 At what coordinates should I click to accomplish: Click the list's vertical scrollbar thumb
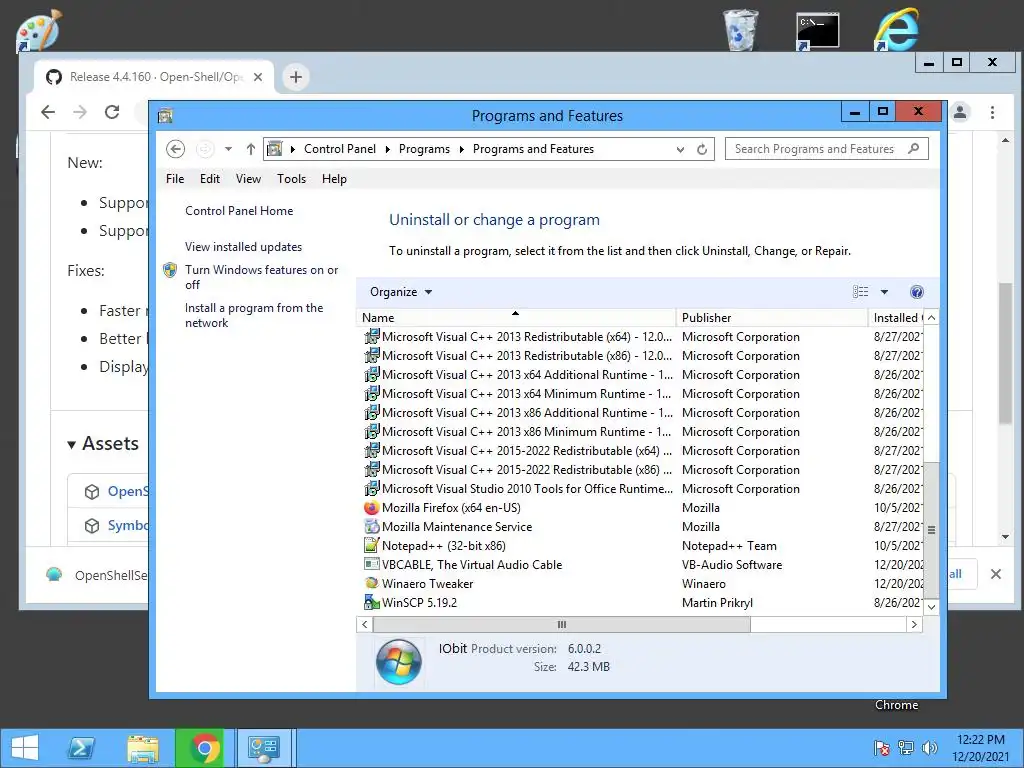pos(931,530)
